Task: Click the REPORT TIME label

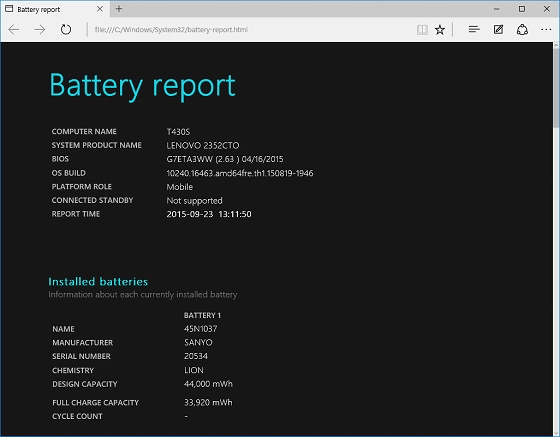Action: pos(76,214)
